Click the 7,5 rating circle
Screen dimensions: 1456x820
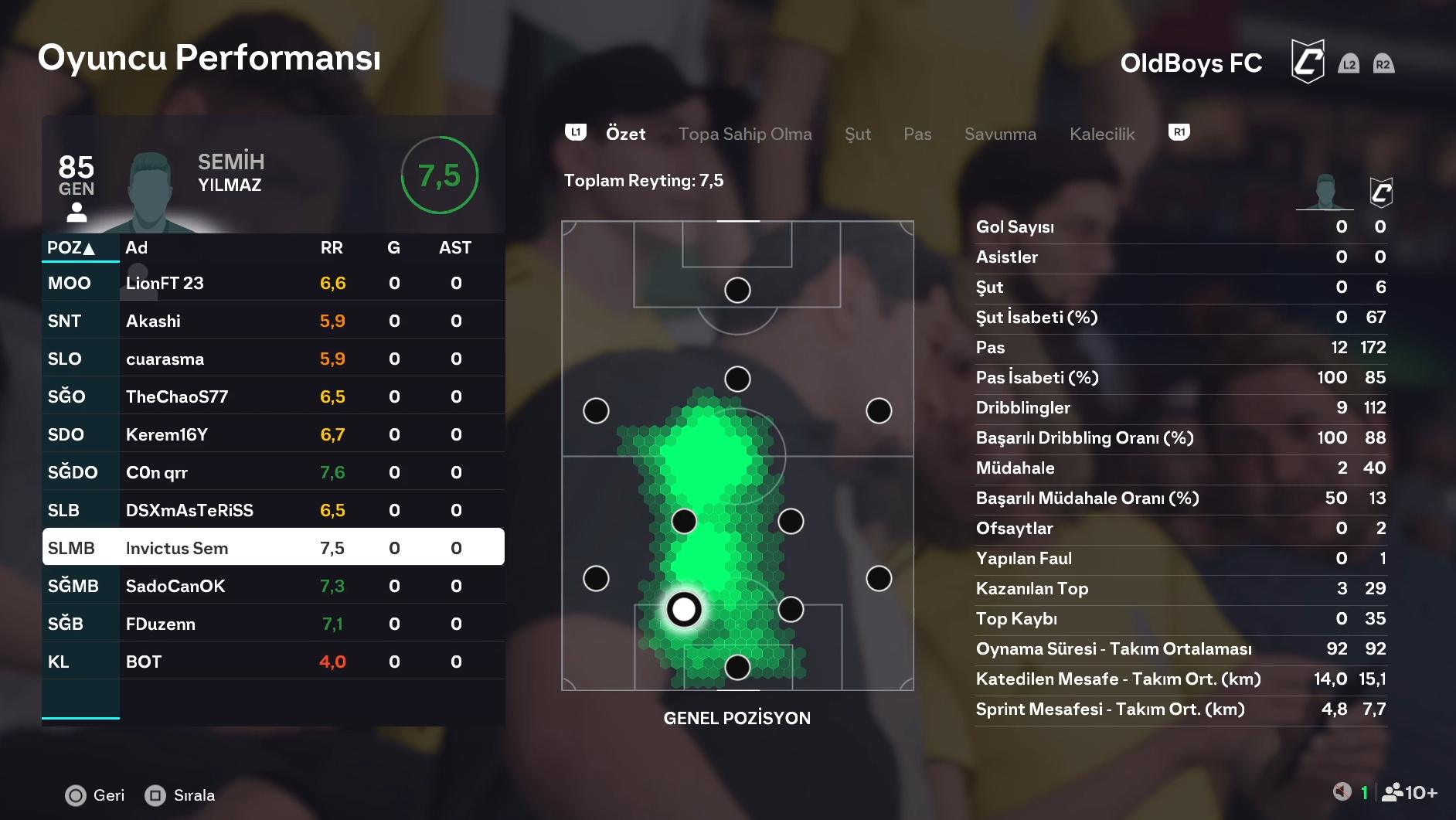coord(439,175)
